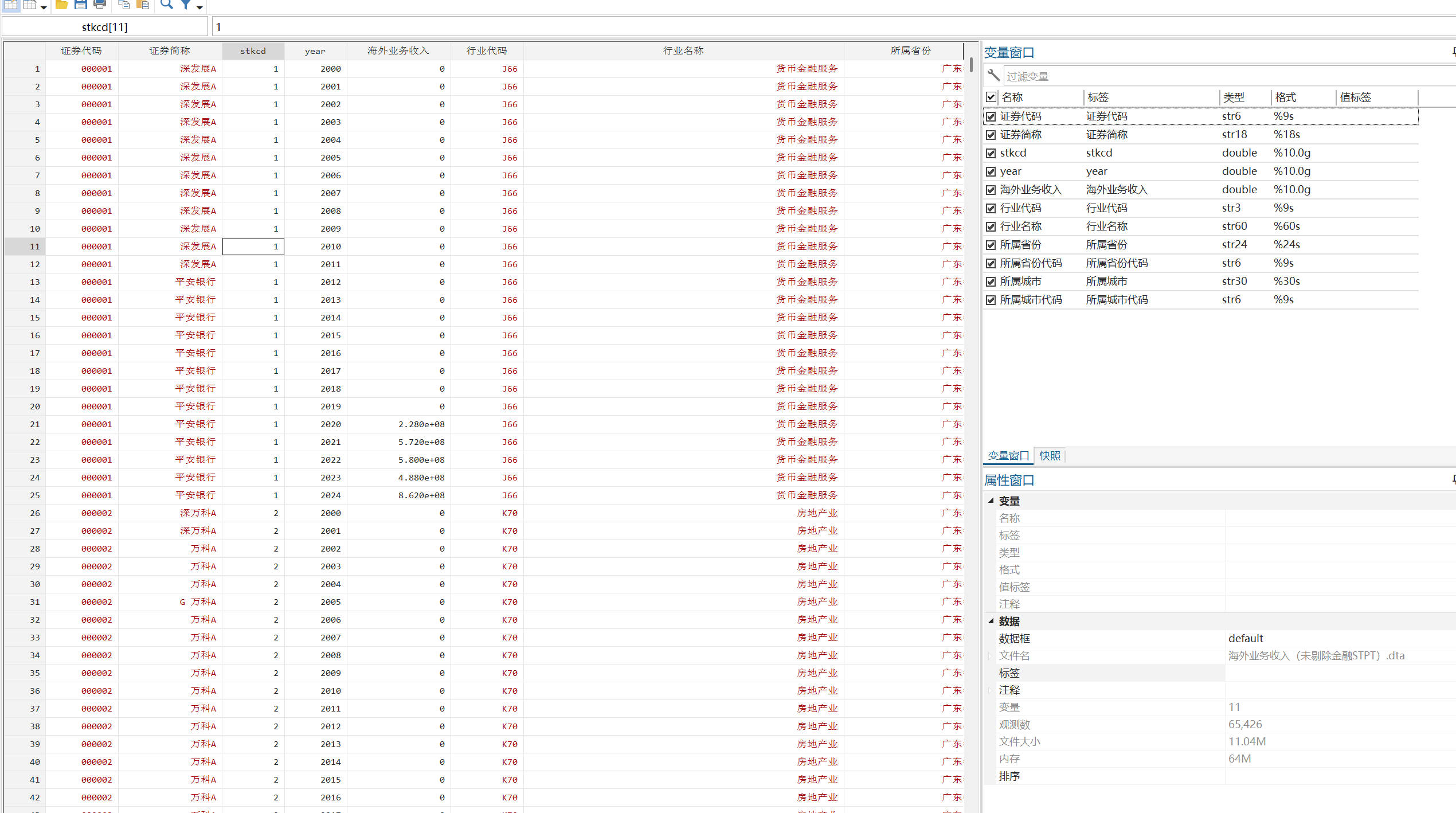Click the copy icon in toolbar
This screenshot has height=813, width=1456.
tap(124, 5)
